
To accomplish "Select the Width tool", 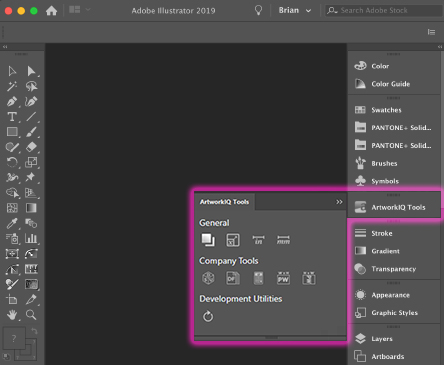I will tap(12, 177).
